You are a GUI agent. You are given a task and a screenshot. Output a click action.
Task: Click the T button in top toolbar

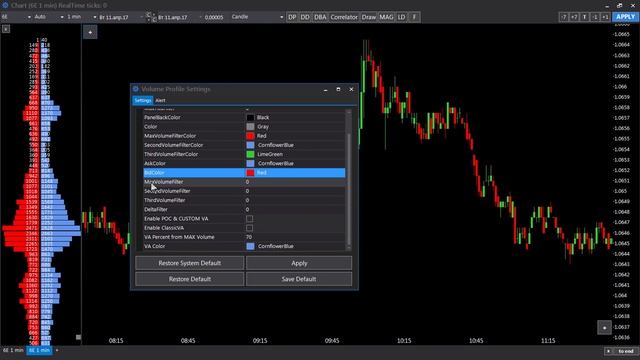point(584,17)
